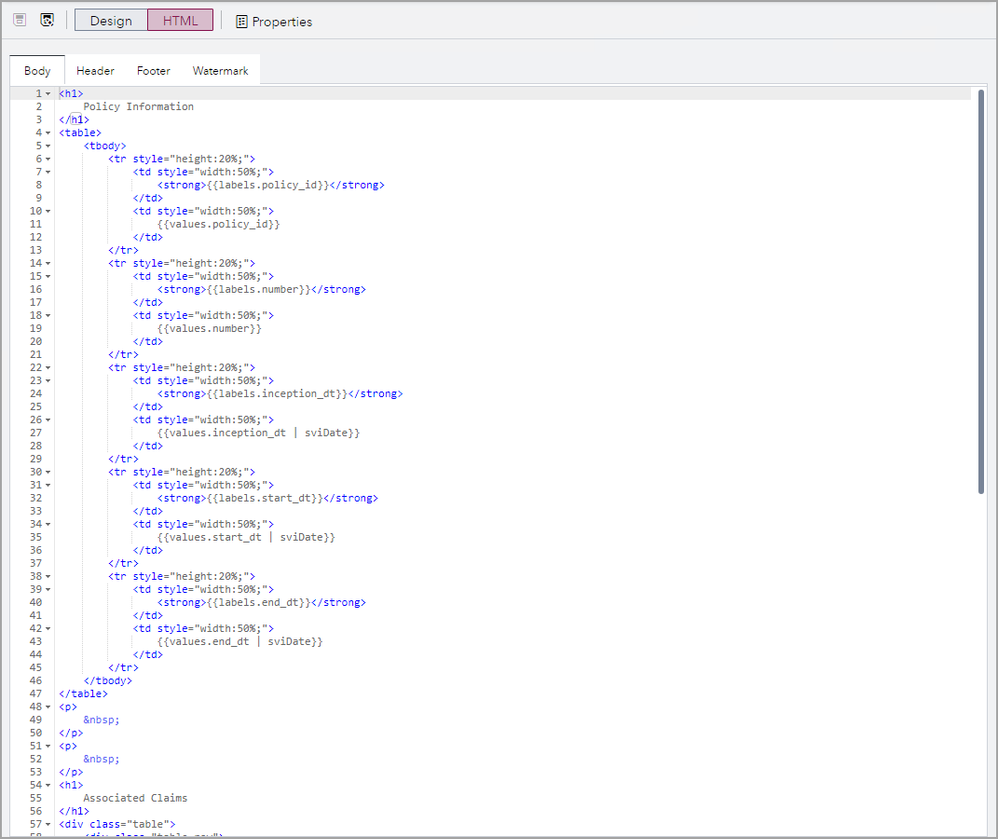
Task: Collapse the paragraph at line 48
Action: pos(48,707)
